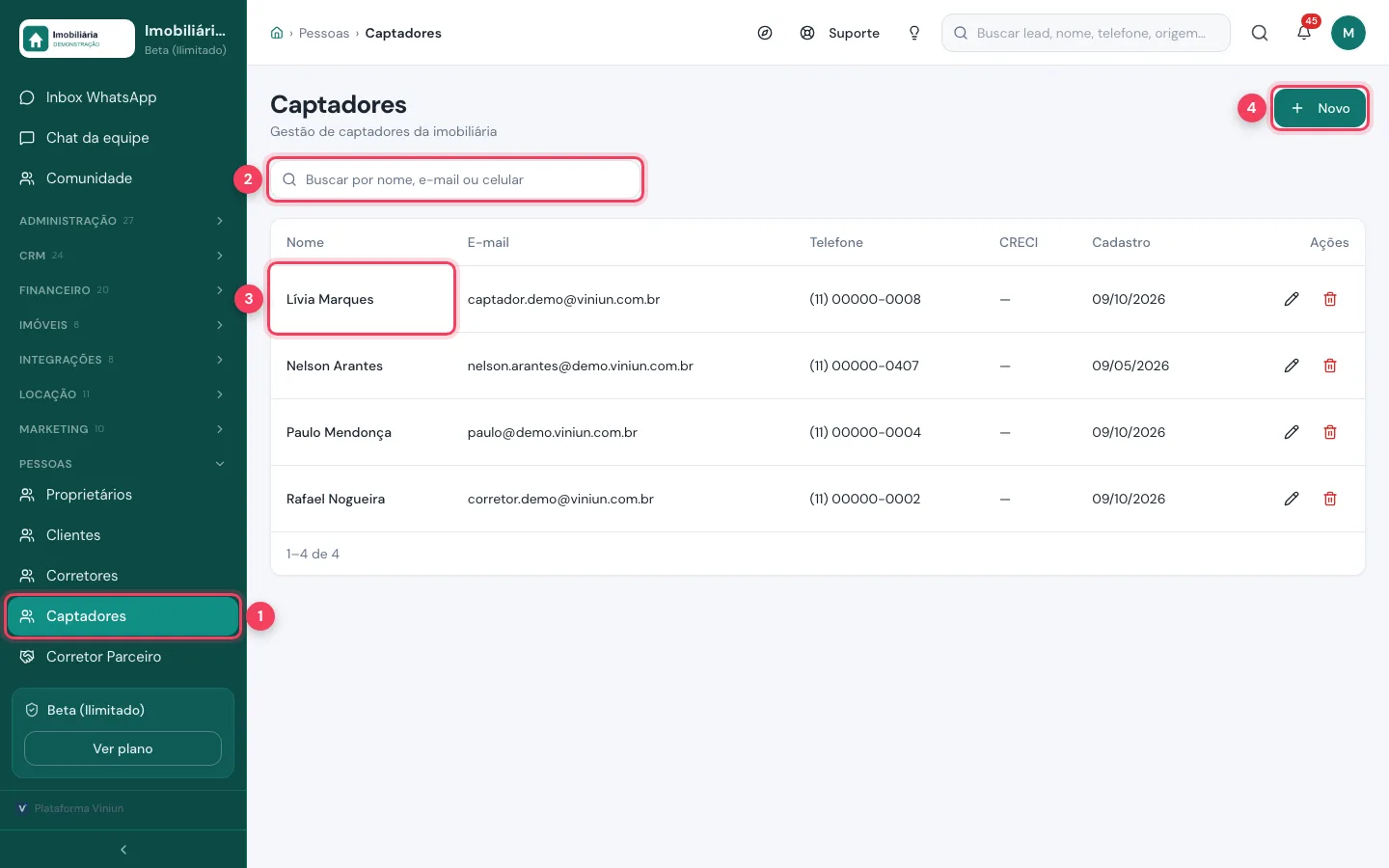Edit Nelson Arantes with the pencil icon
This screenshot has height=868, width=1389.
click(x=1292, y=366)
